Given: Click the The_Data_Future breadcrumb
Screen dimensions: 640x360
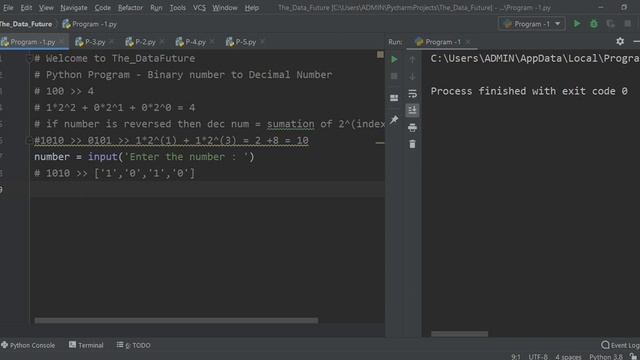Looking at the screenshot, I should [x=26, y=24].
